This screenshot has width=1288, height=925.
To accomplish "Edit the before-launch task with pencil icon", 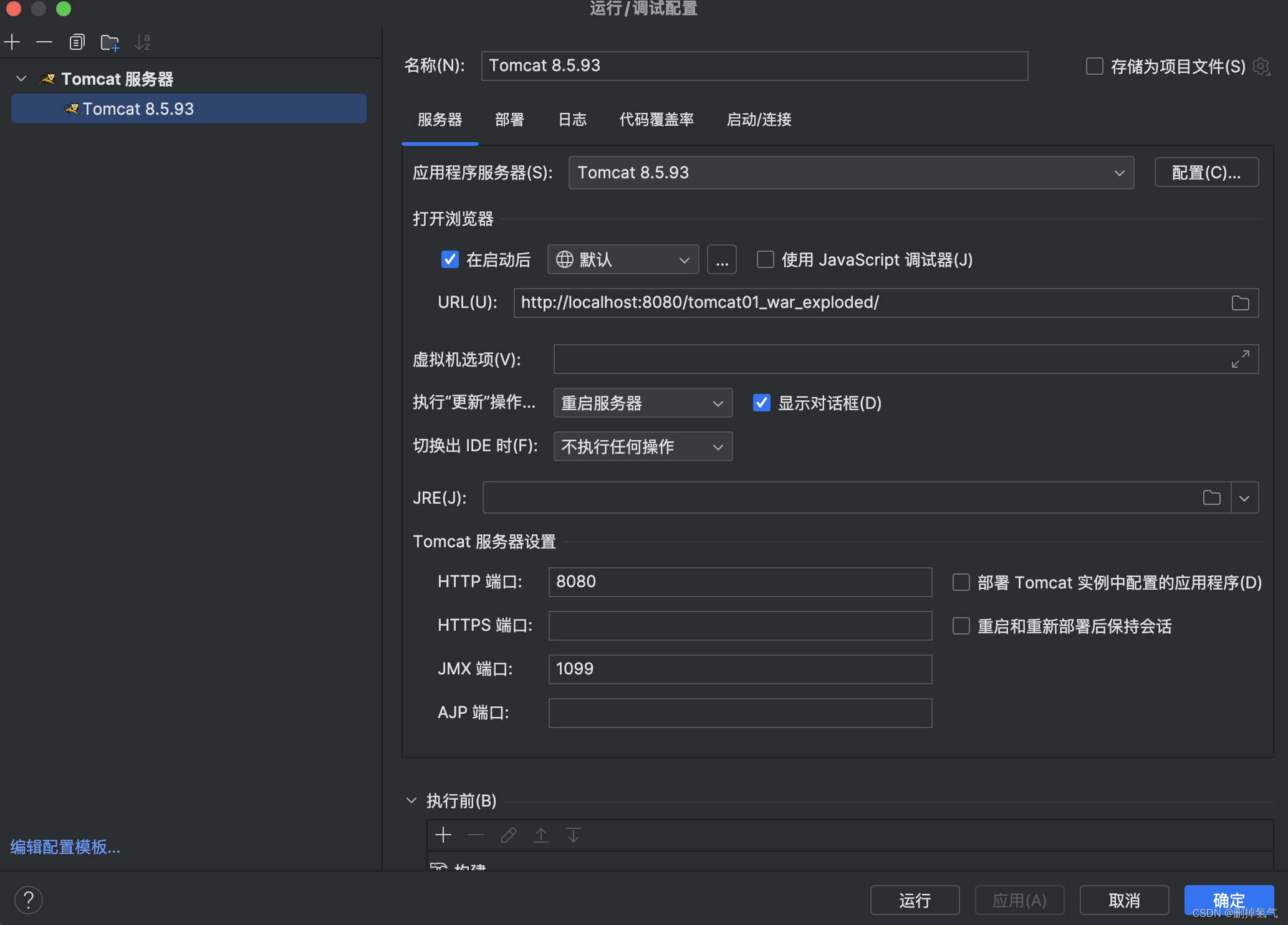I will pos(509,835).
